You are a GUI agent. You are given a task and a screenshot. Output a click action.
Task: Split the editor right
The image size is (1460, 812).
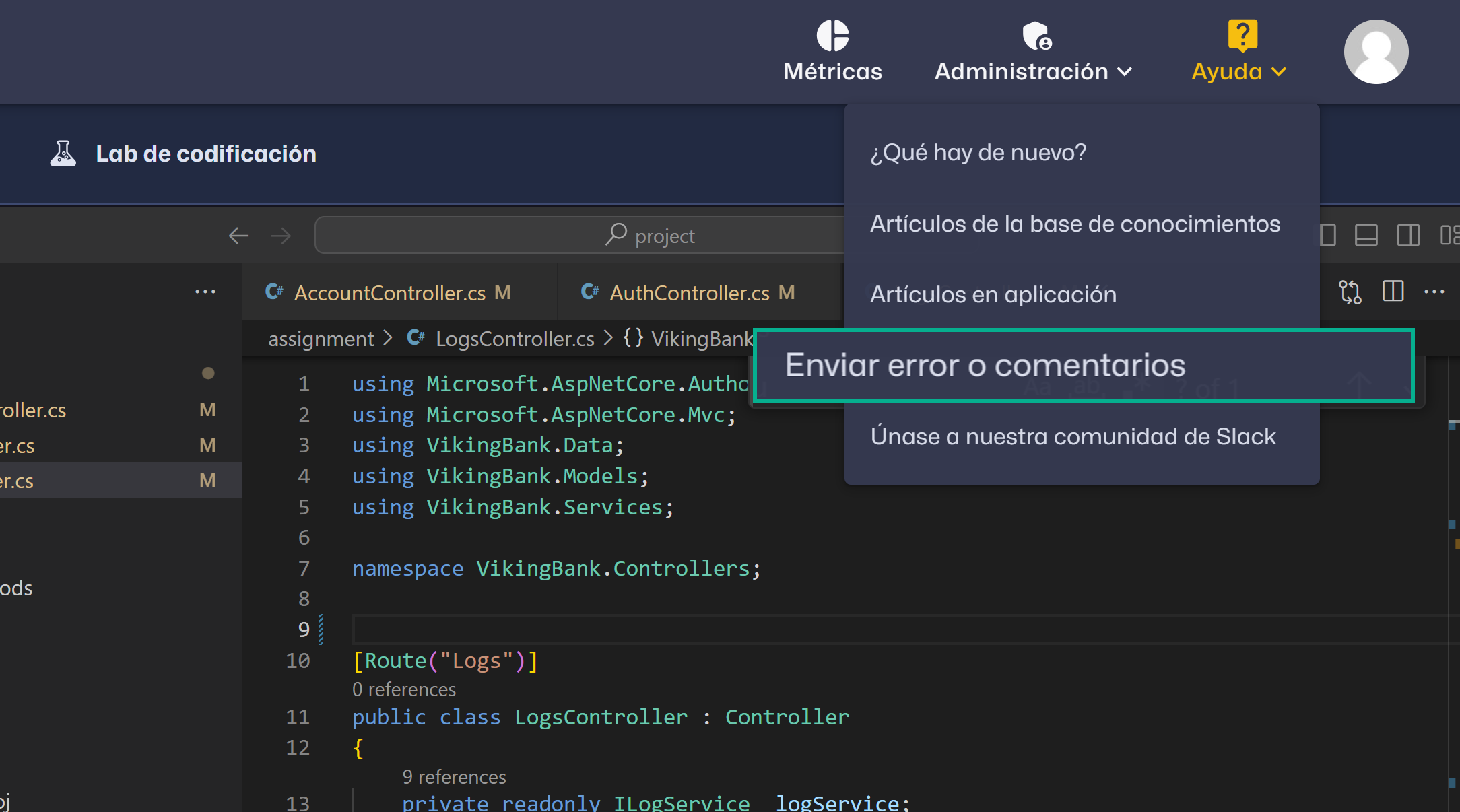pyautogui.click(x=1393, y=292)
